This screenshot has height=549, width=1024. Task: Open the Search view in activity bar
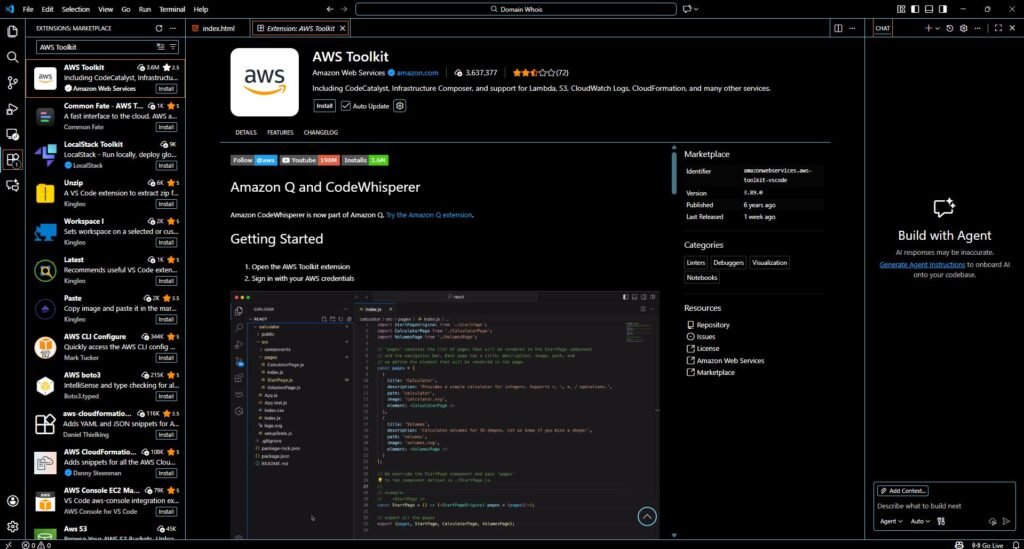click(12, 57)
